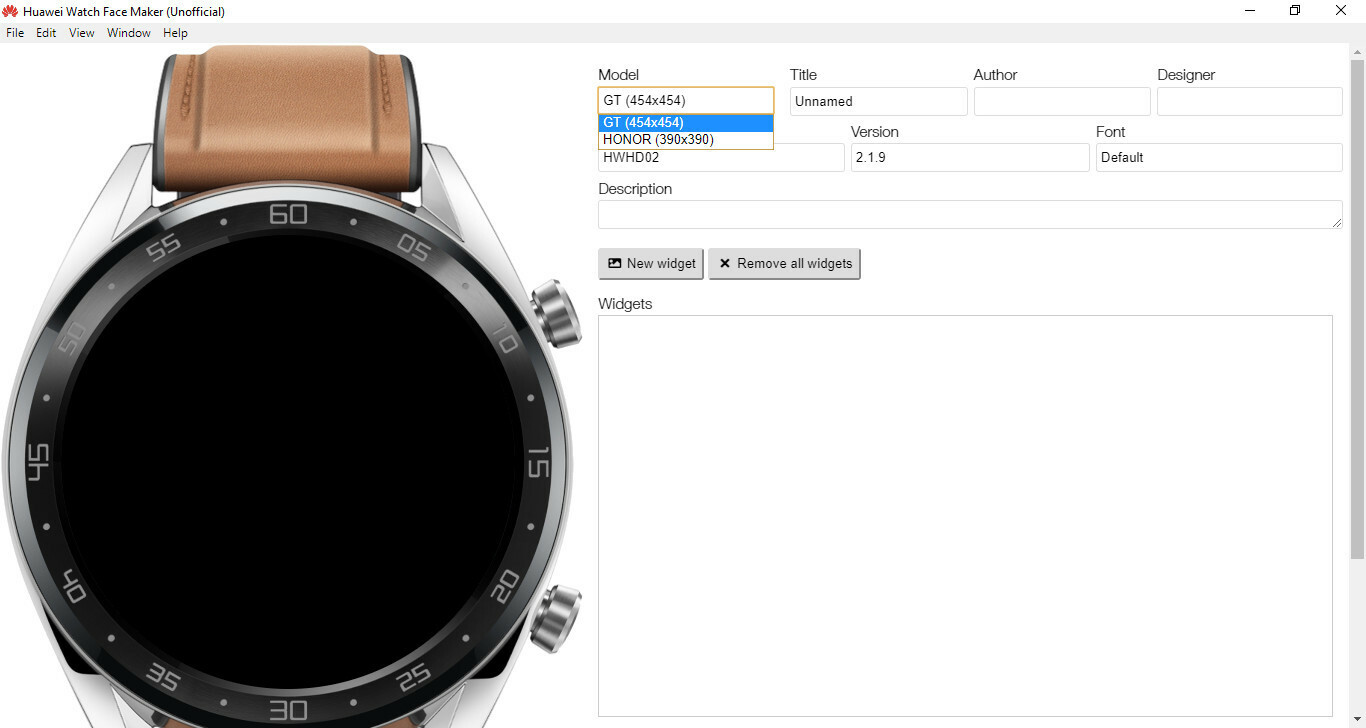Open the Edit menu
This screenshot has height=728, width=1366.
46,33
